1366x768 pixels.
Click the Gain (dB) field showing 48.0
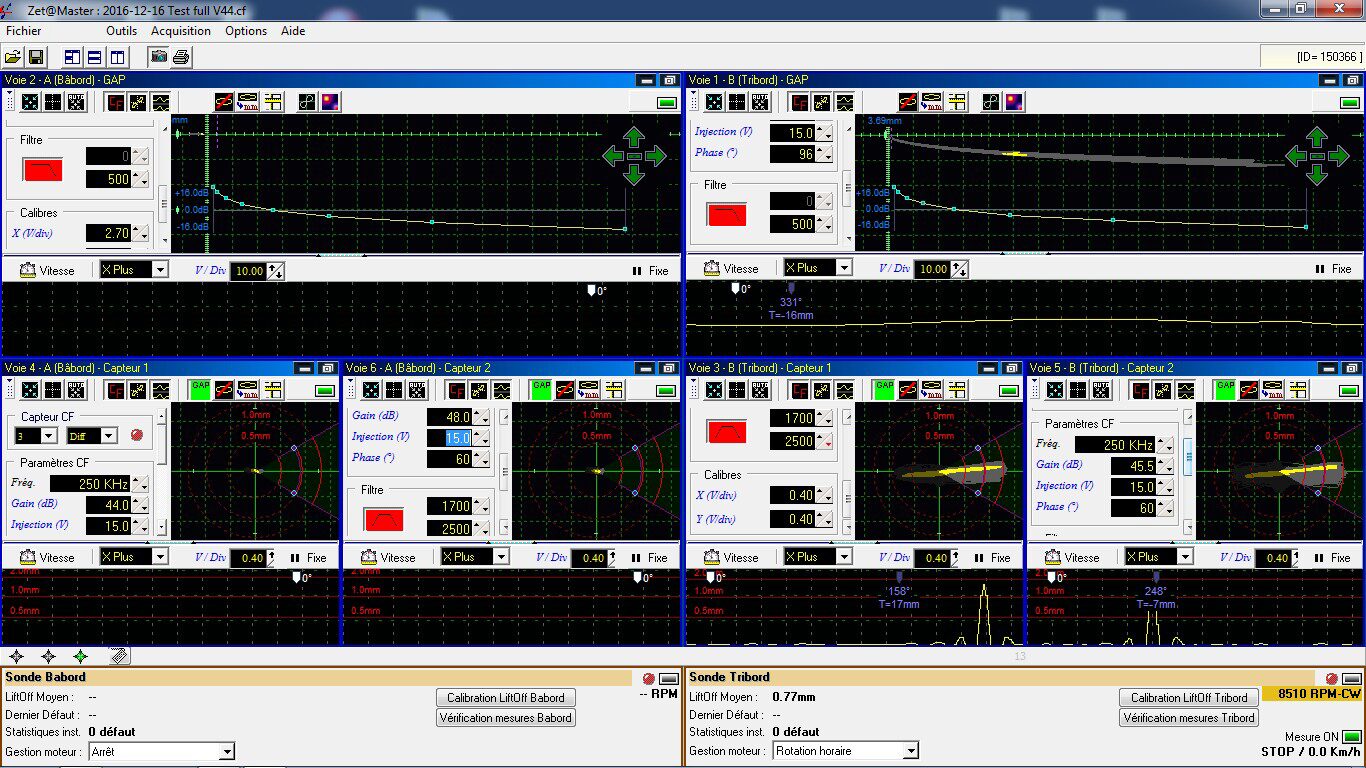click(449, 417)
